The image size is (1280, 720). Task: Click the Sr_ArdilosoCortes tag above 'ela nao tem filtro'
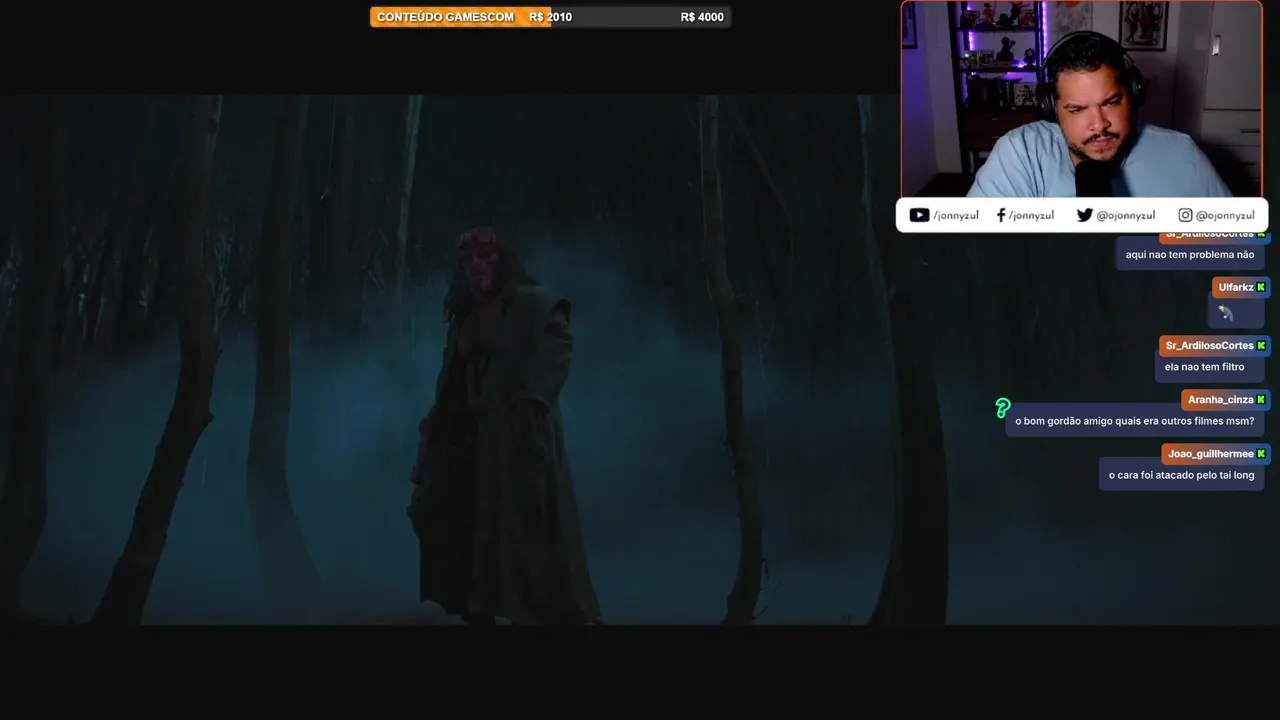(x=1215, y=345)
